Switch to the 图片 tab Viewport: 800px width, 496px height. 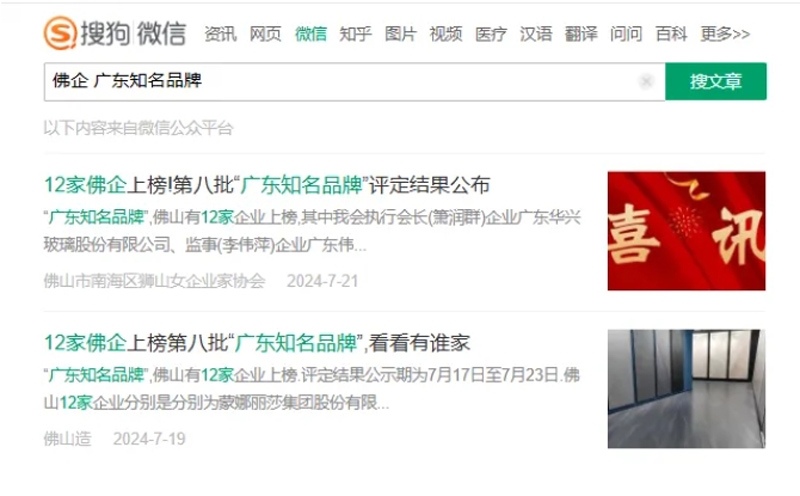pos(401,34)
